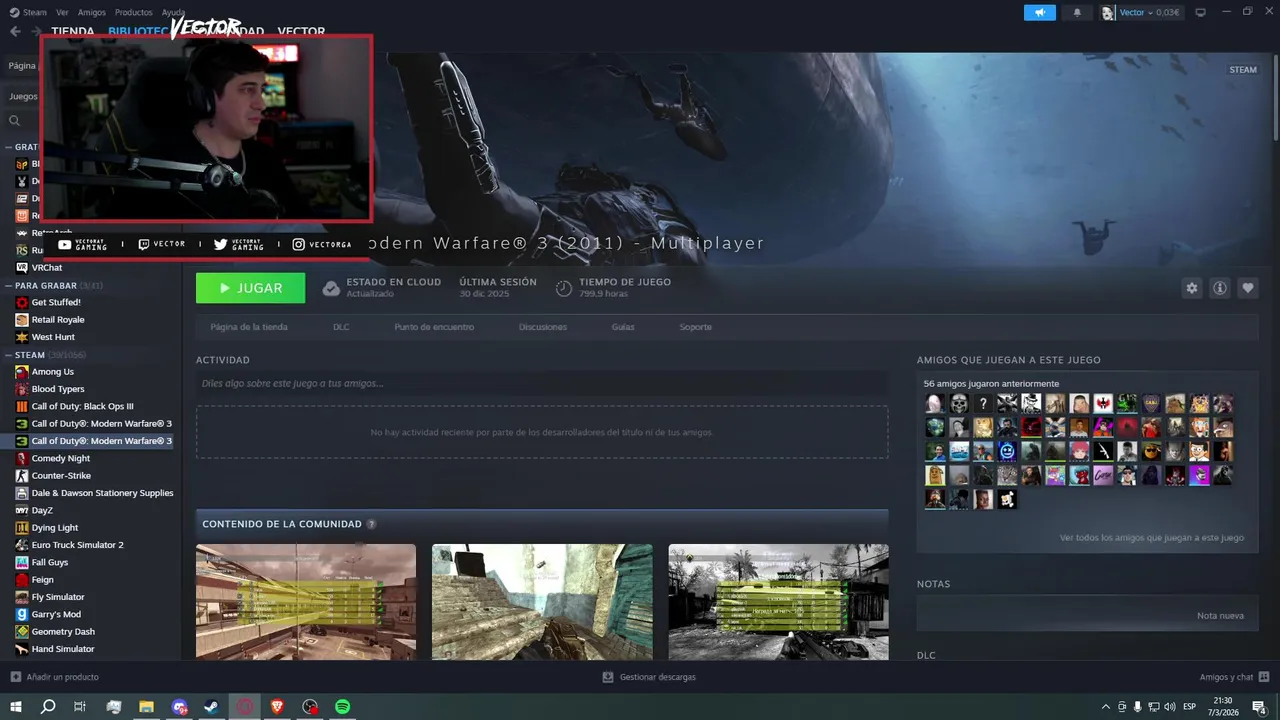
Task: Open the Amigos y chat icon
Action: [x=1264, y=677]
